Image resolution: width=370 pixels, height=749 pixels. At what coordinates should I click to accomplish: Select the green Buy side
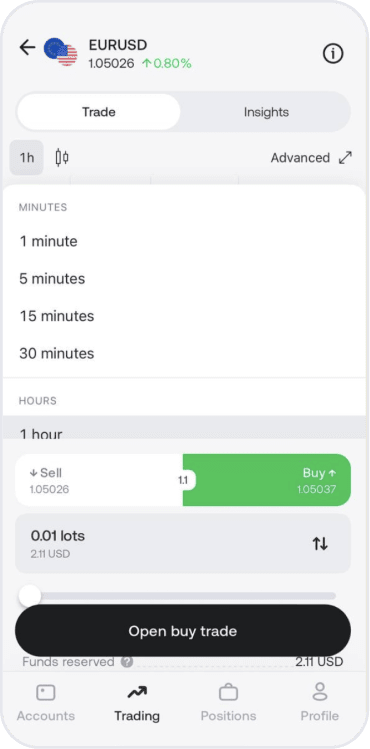267,480
